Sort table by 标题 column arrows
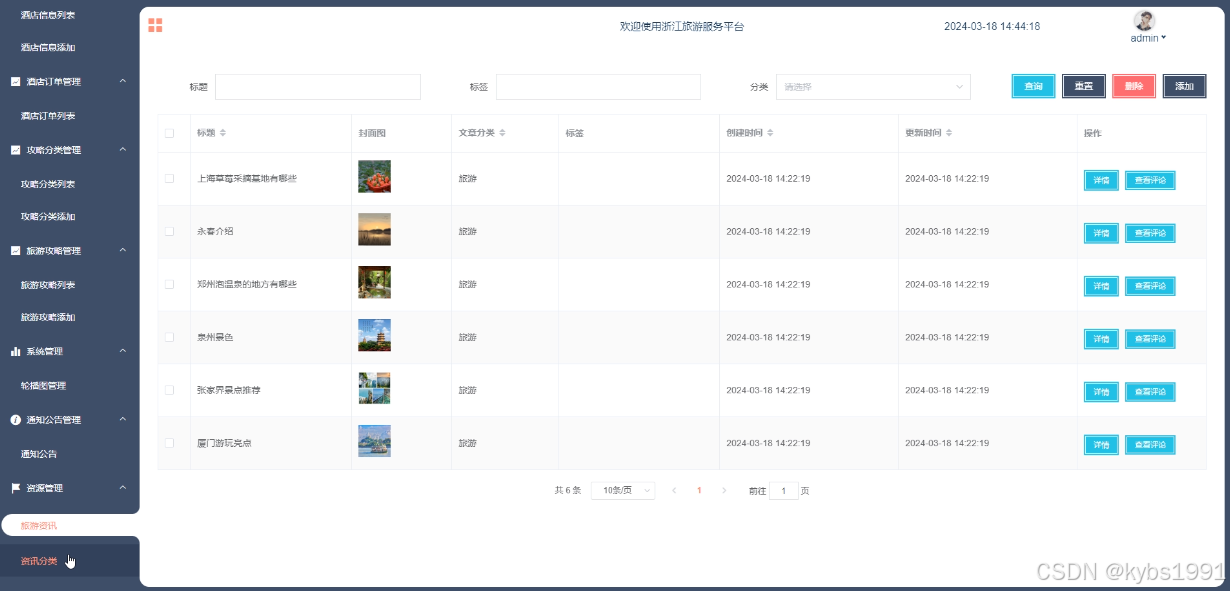The image size is (1230, 591). (x=223, y=133)
